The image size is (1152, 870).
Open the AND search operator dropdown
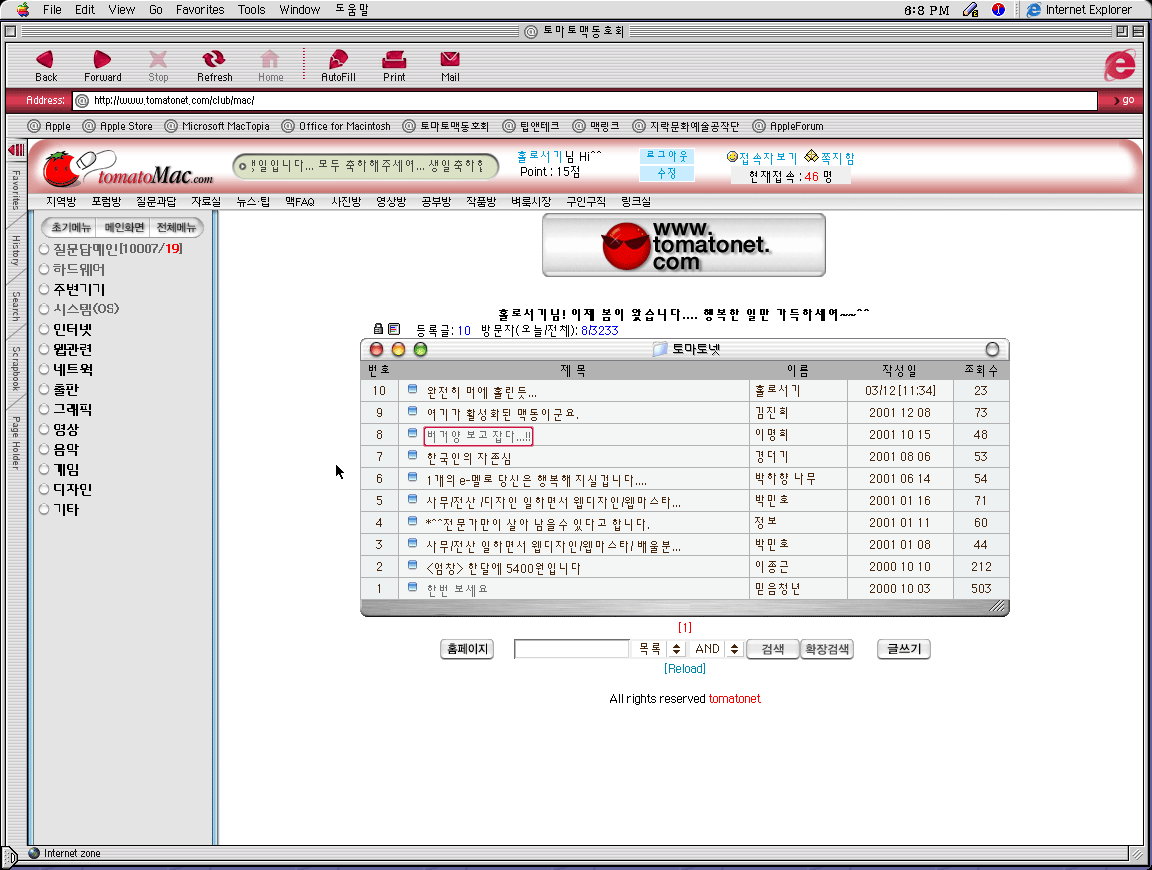pos(734,649)
